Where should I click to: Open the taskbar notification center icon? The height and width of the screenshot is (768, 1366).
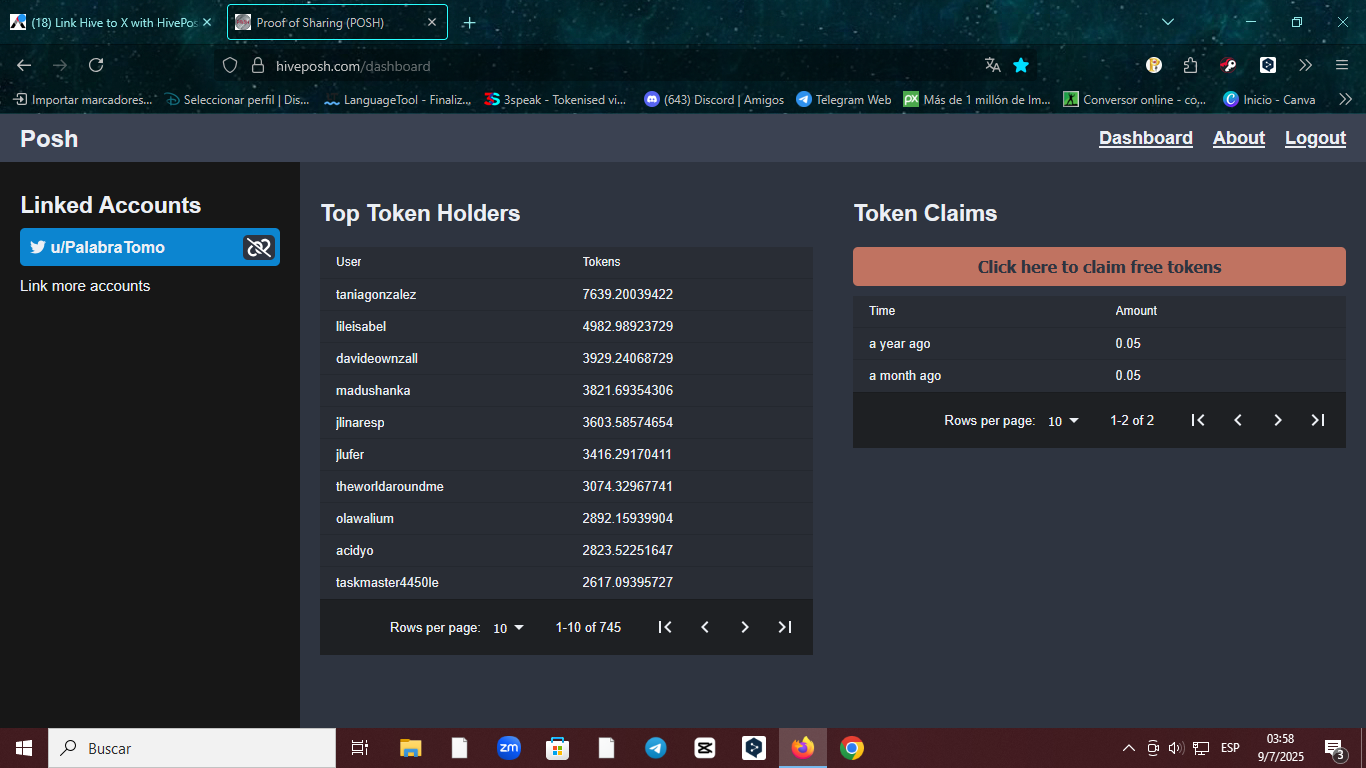tap(1334, 748)
